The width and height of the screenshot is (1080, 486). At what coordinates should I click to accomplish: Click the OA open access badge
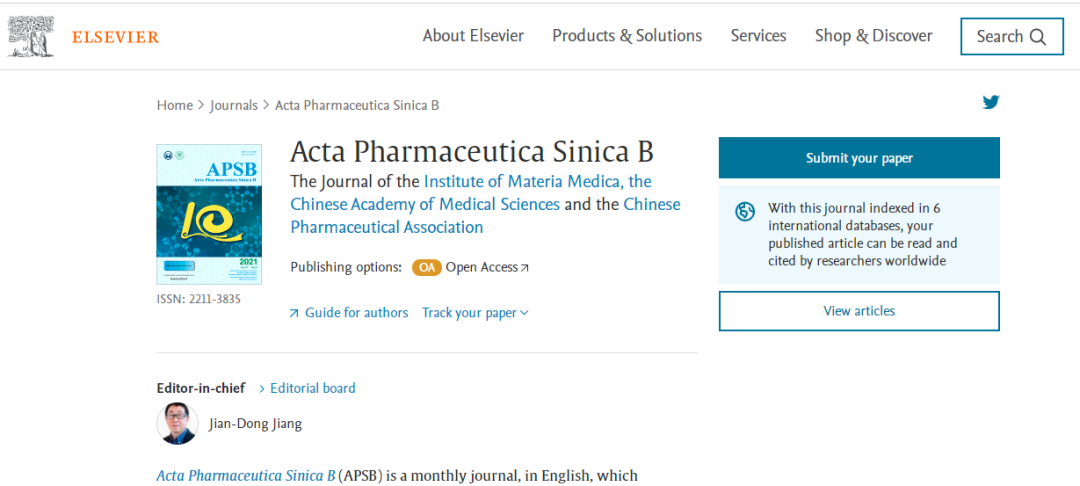pos(427,267)
